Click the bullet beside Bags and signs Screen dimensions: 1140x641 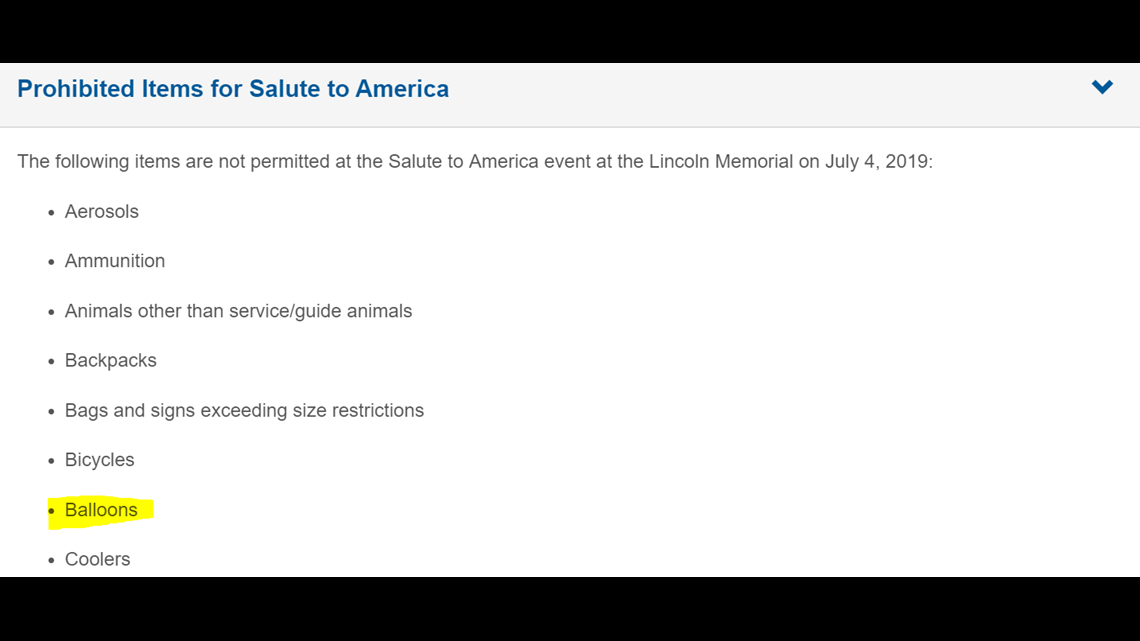[51, 412]
